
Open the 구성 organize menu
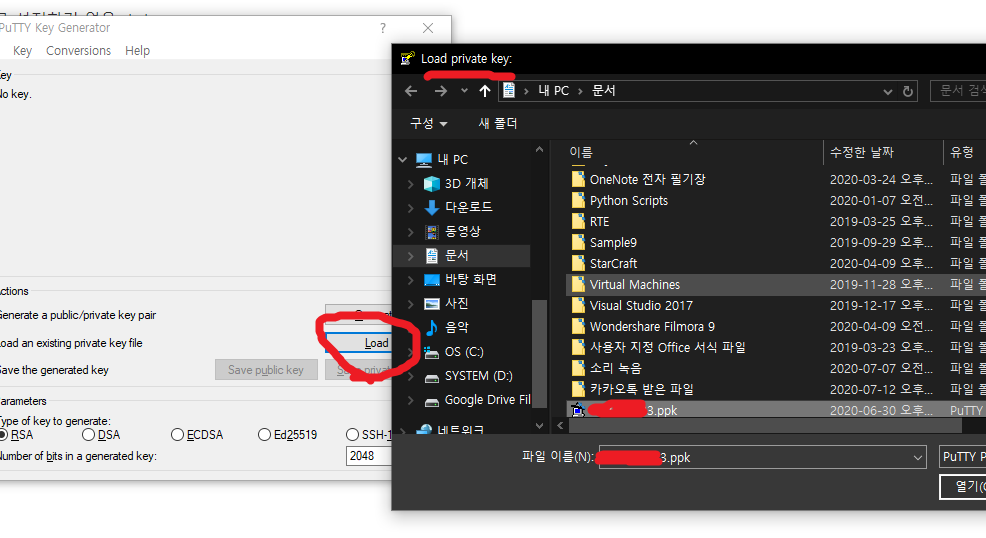[429, 123]
